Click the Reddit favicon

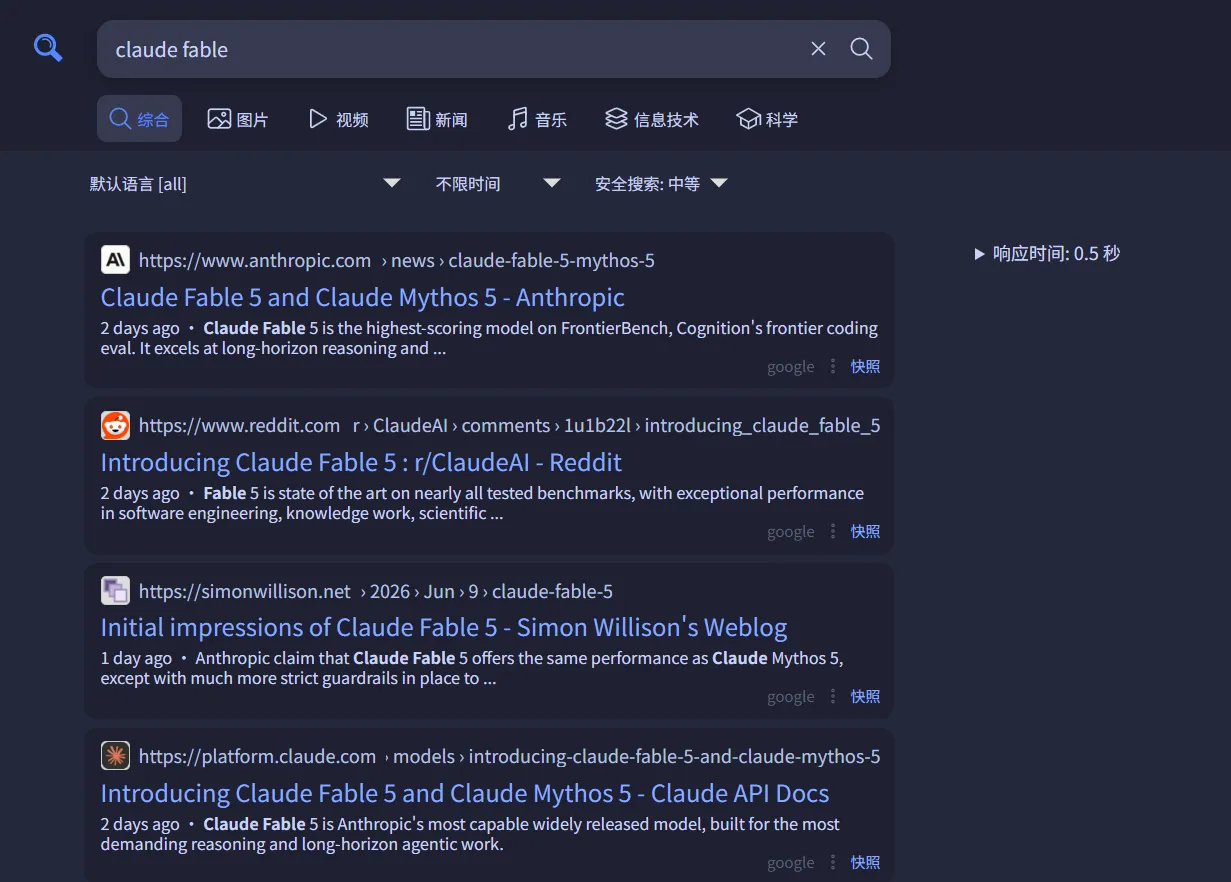116,425
